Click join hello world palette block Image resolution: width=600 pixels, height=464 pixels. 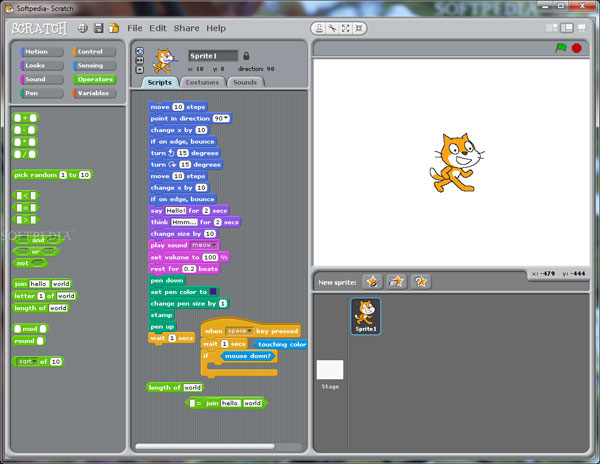(x=42, y=284)
